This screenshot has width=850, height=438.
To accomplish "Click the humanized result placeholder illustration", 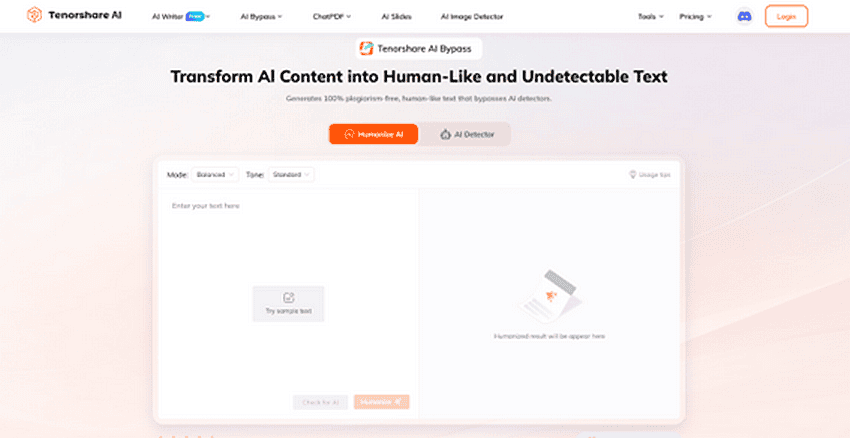I will pos(549,296).
